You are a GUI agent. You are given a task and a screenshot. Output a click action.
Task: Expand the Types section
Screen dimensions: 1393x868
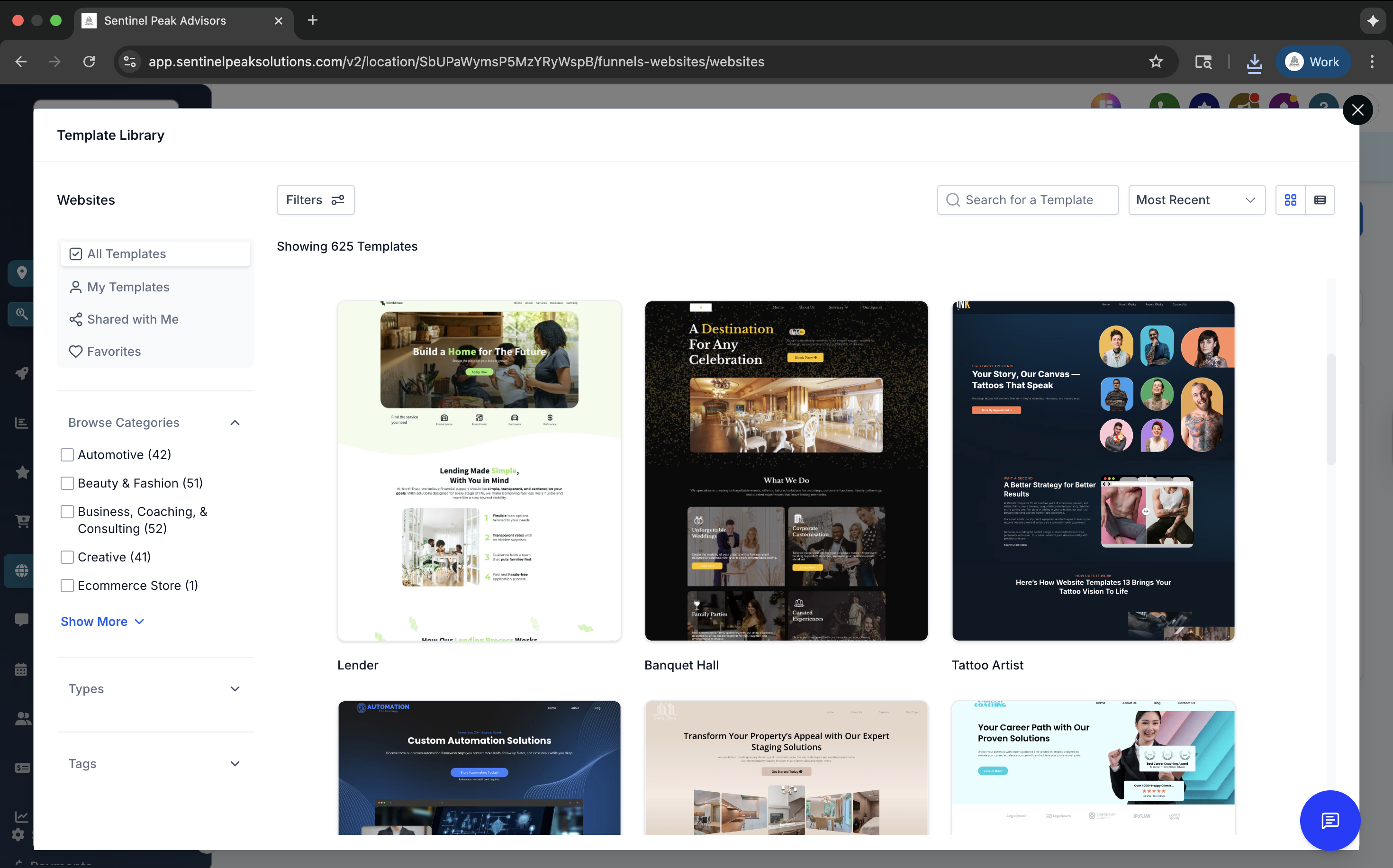[x=155, y=689]
